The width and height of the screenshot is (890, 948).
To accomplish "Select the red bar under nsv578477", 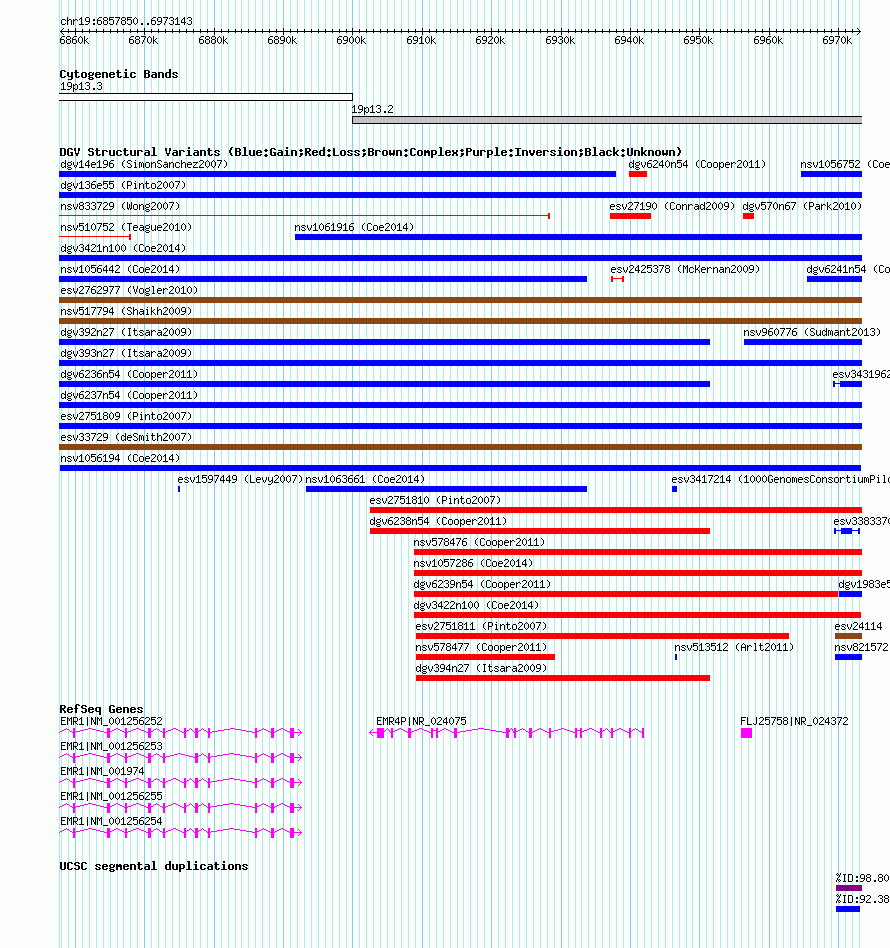I will click(x=486, y=657).
